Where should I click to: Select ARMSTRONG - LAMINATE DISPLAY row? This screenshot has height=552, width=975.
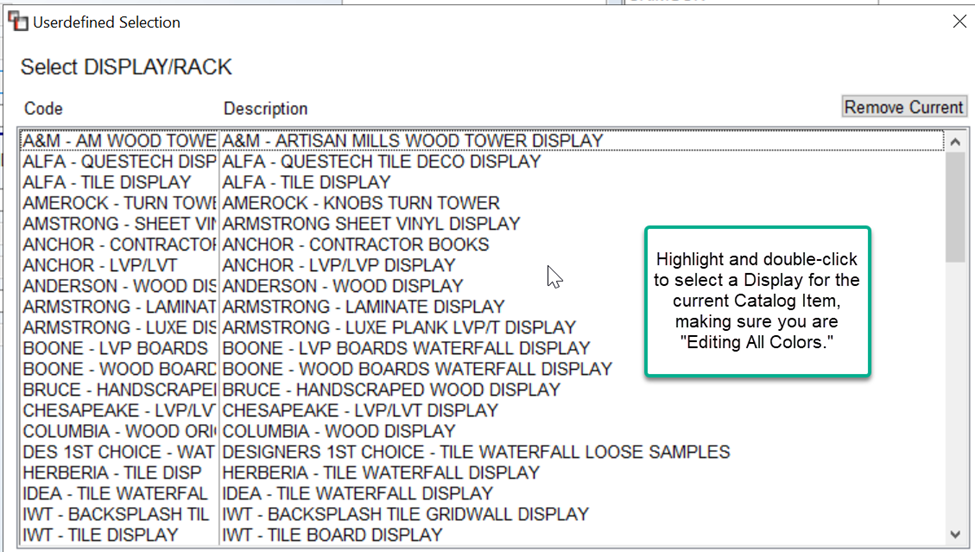tap(482, 306)
